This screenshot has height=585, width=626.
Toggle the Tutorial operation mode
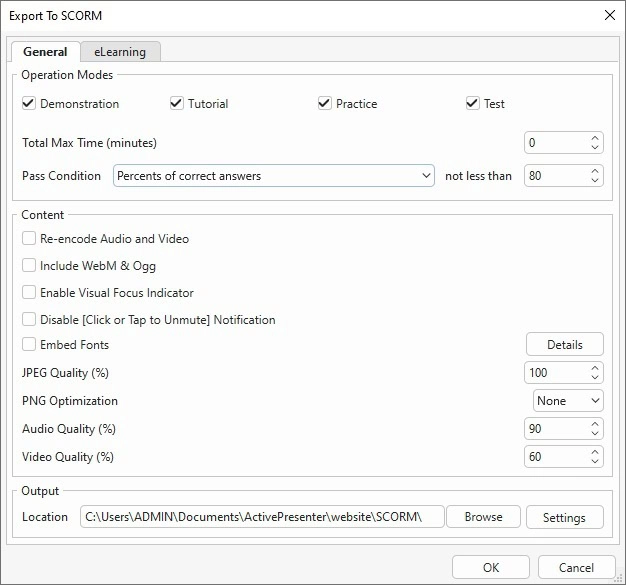pyautogui.click(x=177, y=104)
